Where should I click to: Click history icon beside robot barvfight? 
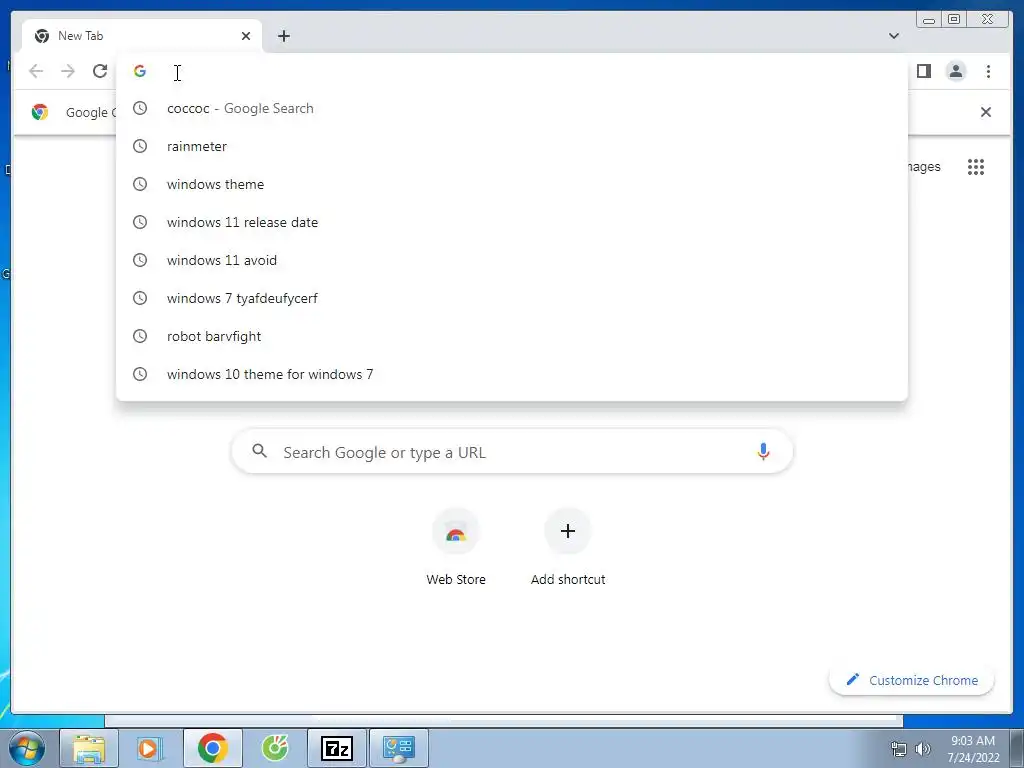[140, 336]
